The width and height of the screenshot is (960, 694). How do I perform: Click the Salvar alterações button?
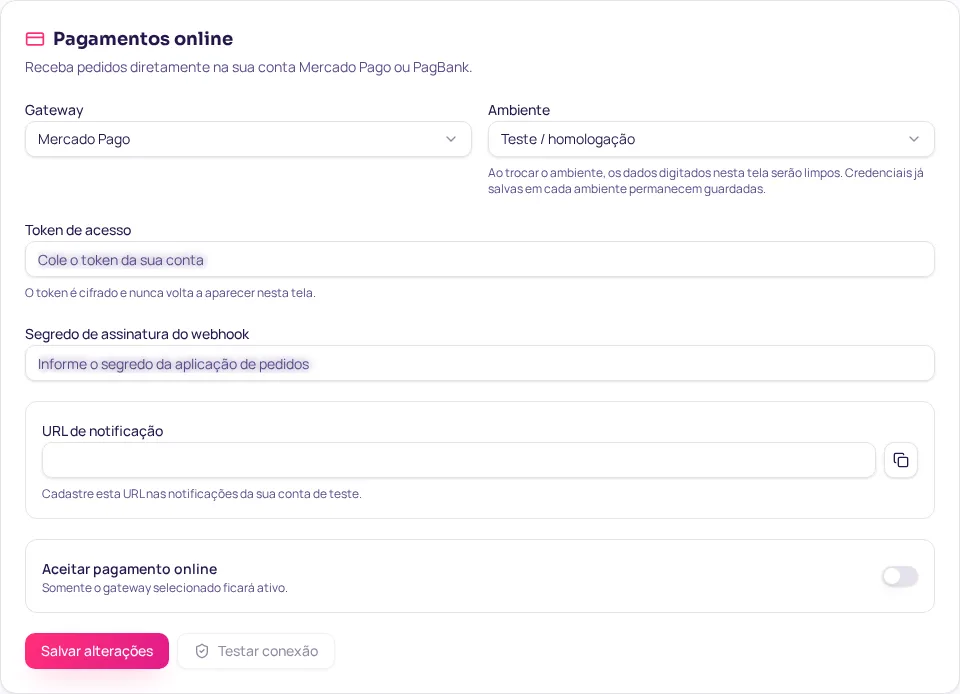(x=97, y=651)
